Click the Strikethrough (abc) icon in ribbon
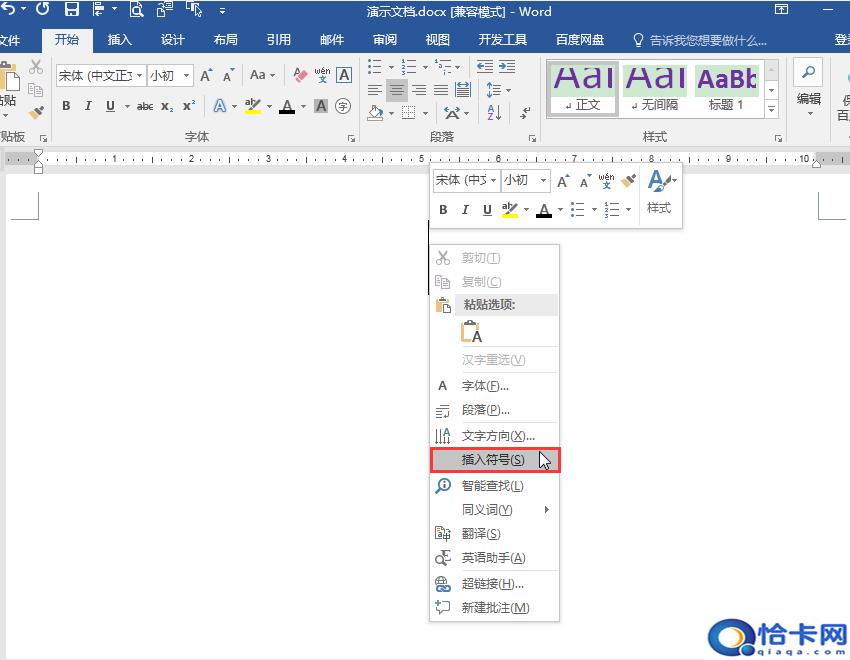Screen dimensions: 850x660 click(x=145, y=106)
